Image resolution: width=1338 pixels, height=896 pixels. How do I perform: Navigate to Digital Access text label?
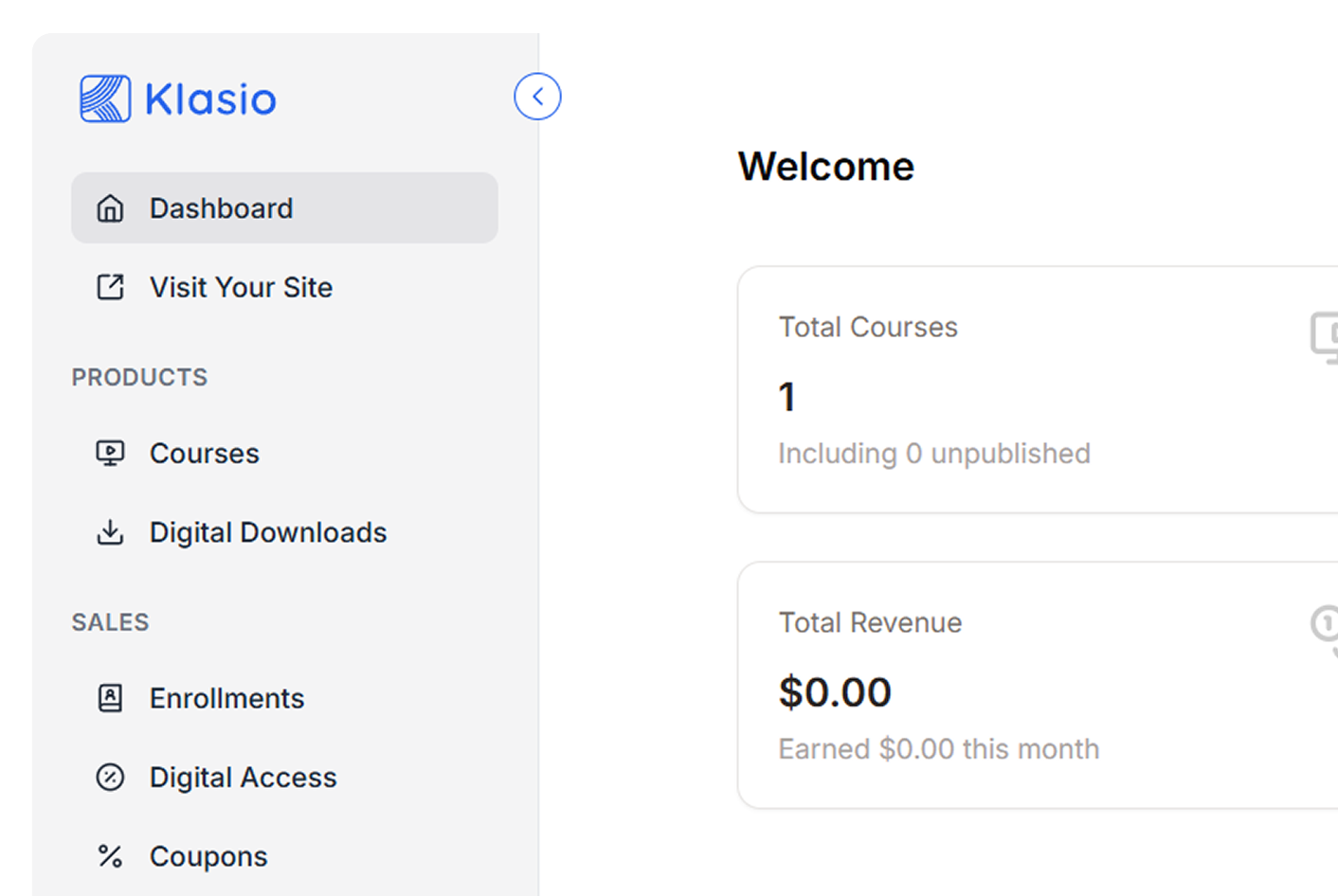pyautogui.click(x=243, y=778)
